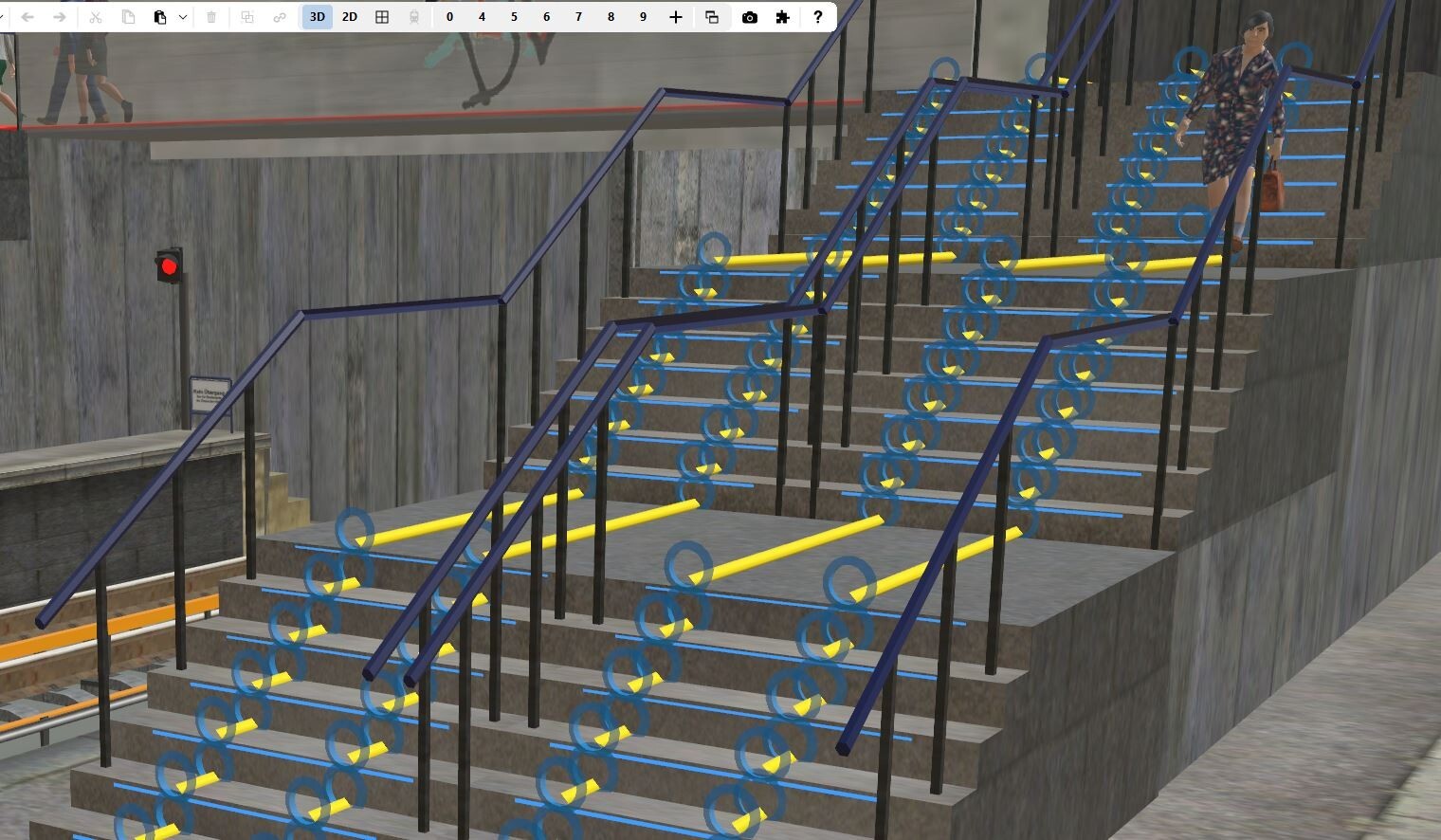Click the copy pages icon

[128, 17]
